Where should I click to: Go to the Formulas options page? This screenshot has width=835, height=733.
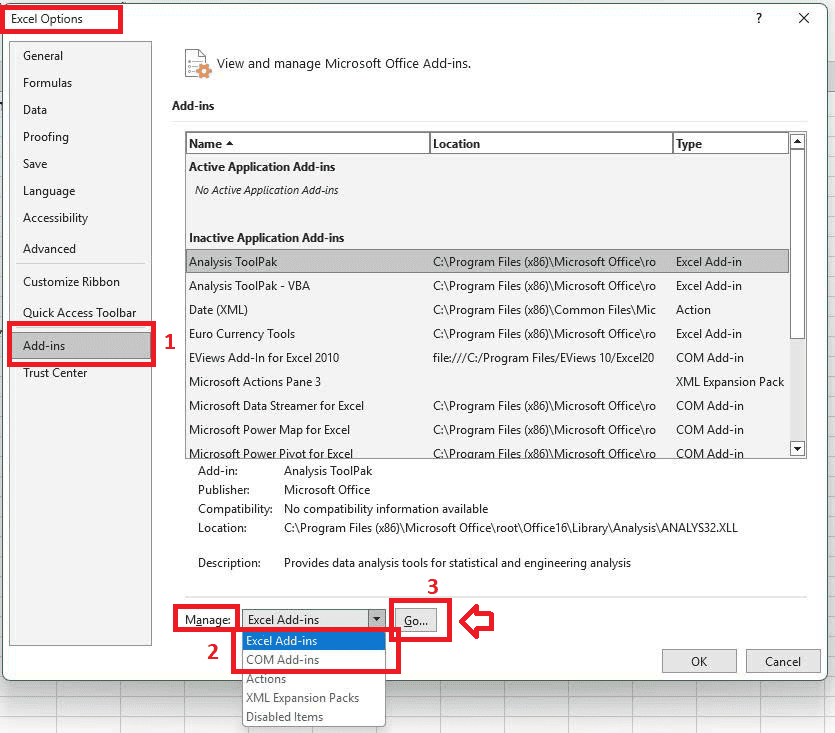48,83
